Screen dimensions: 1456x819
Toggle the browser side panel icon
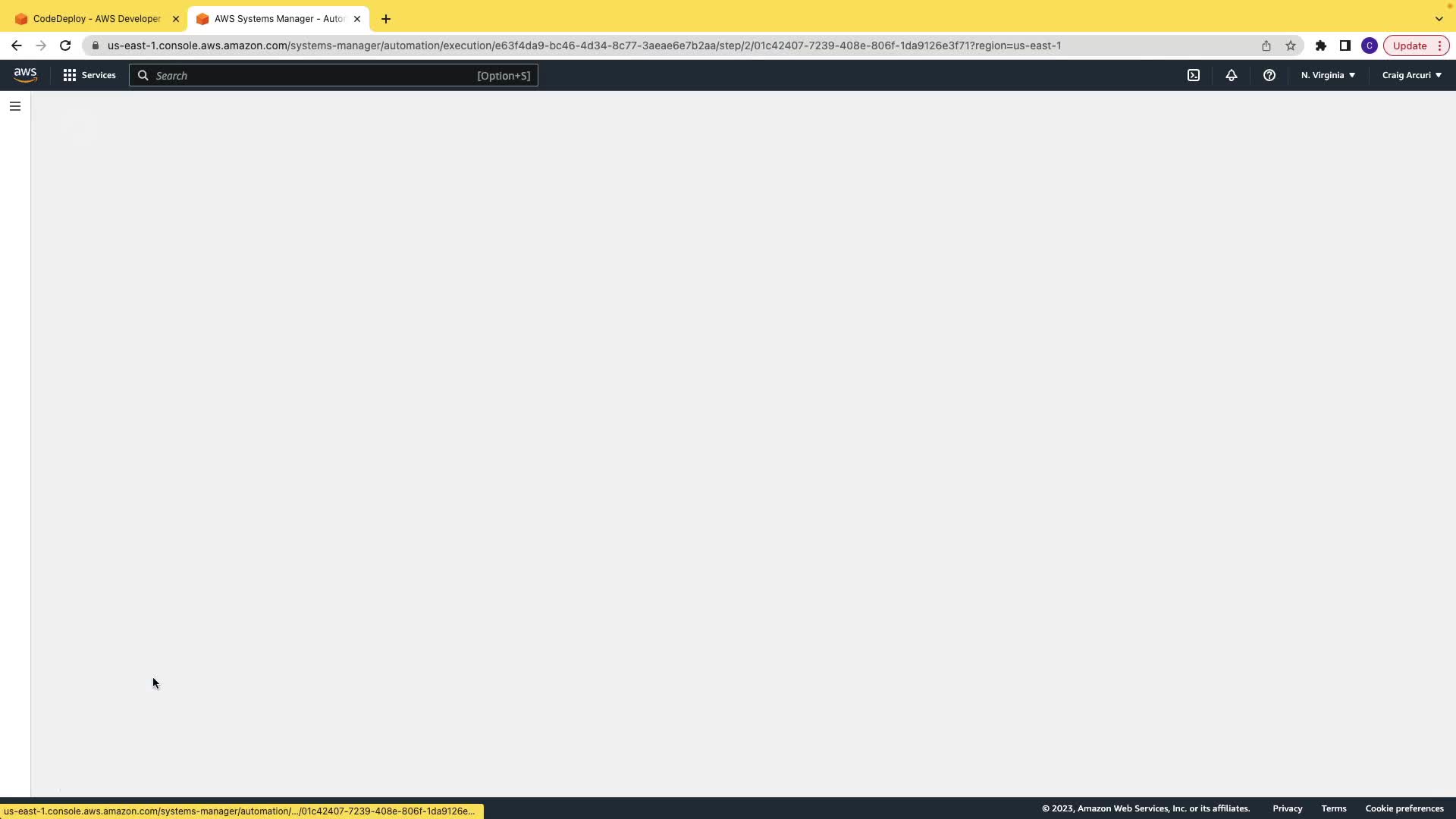pos(1345,45)
